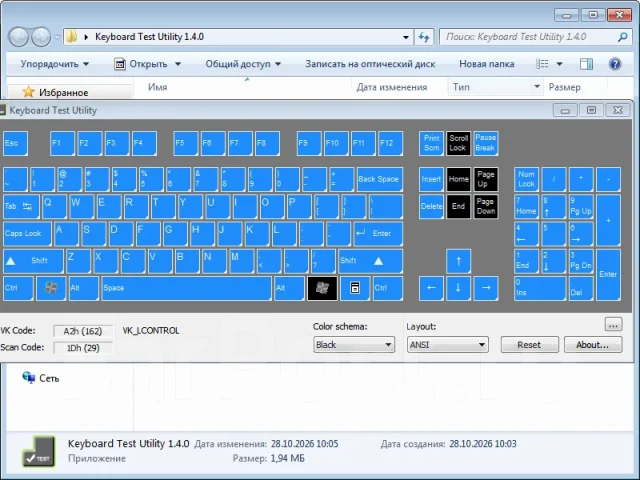This screenshot has width=640, height=480.
Task: Sort by Дата изменения column
Action: (391, 87)
